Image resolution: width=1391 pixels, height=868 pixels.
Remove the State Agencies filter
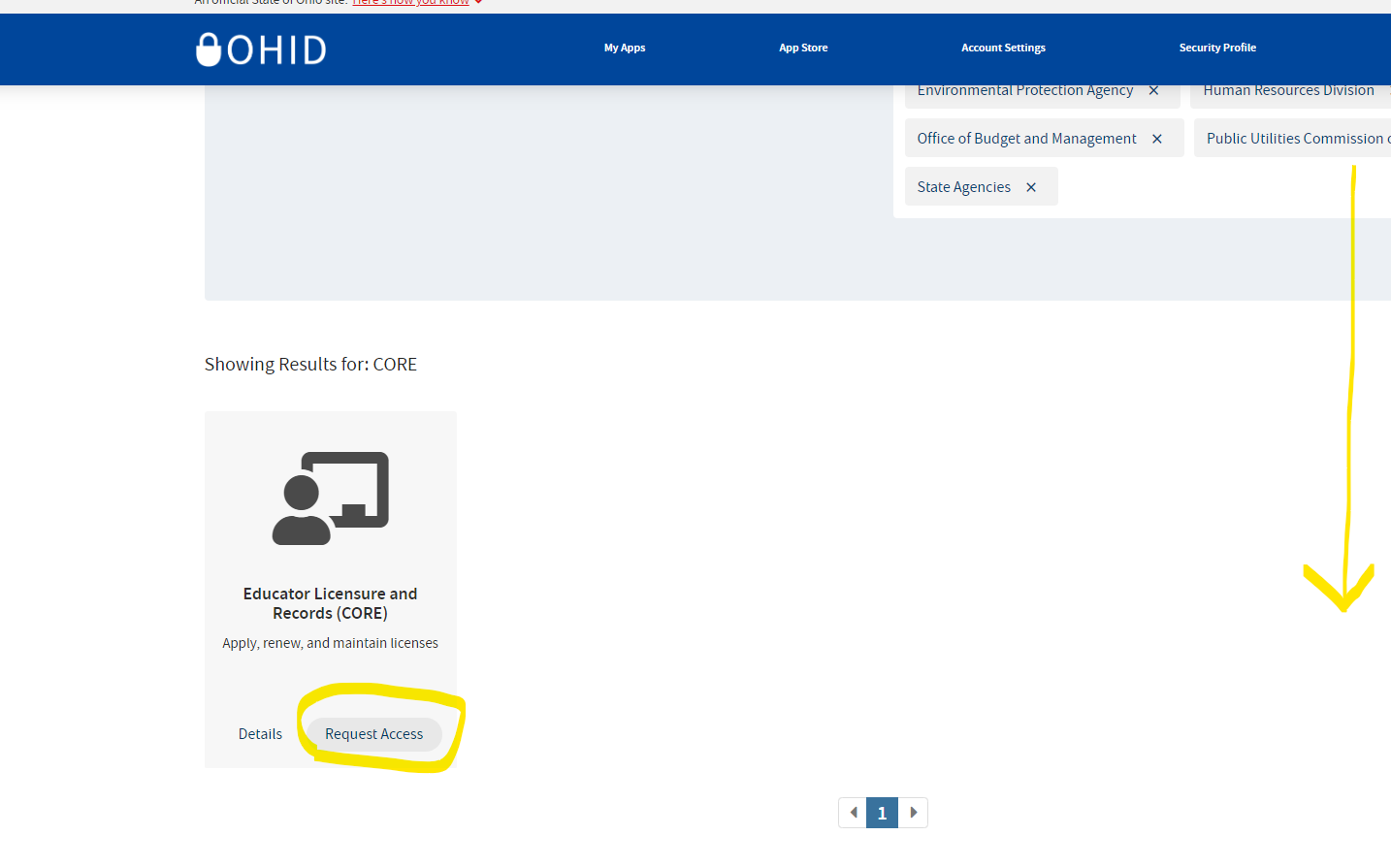click(x=1030, y=186)
